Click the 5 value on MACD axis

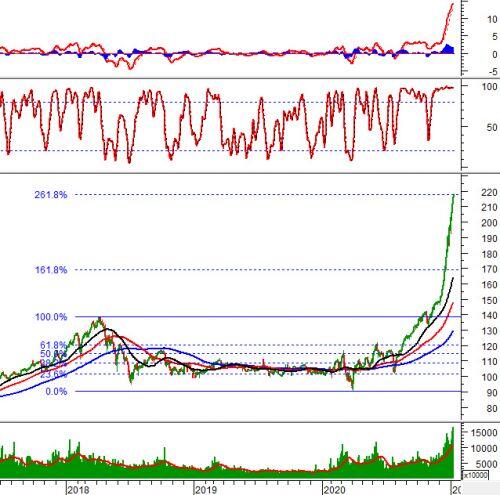pyautogui.click(x=495, y=37)
